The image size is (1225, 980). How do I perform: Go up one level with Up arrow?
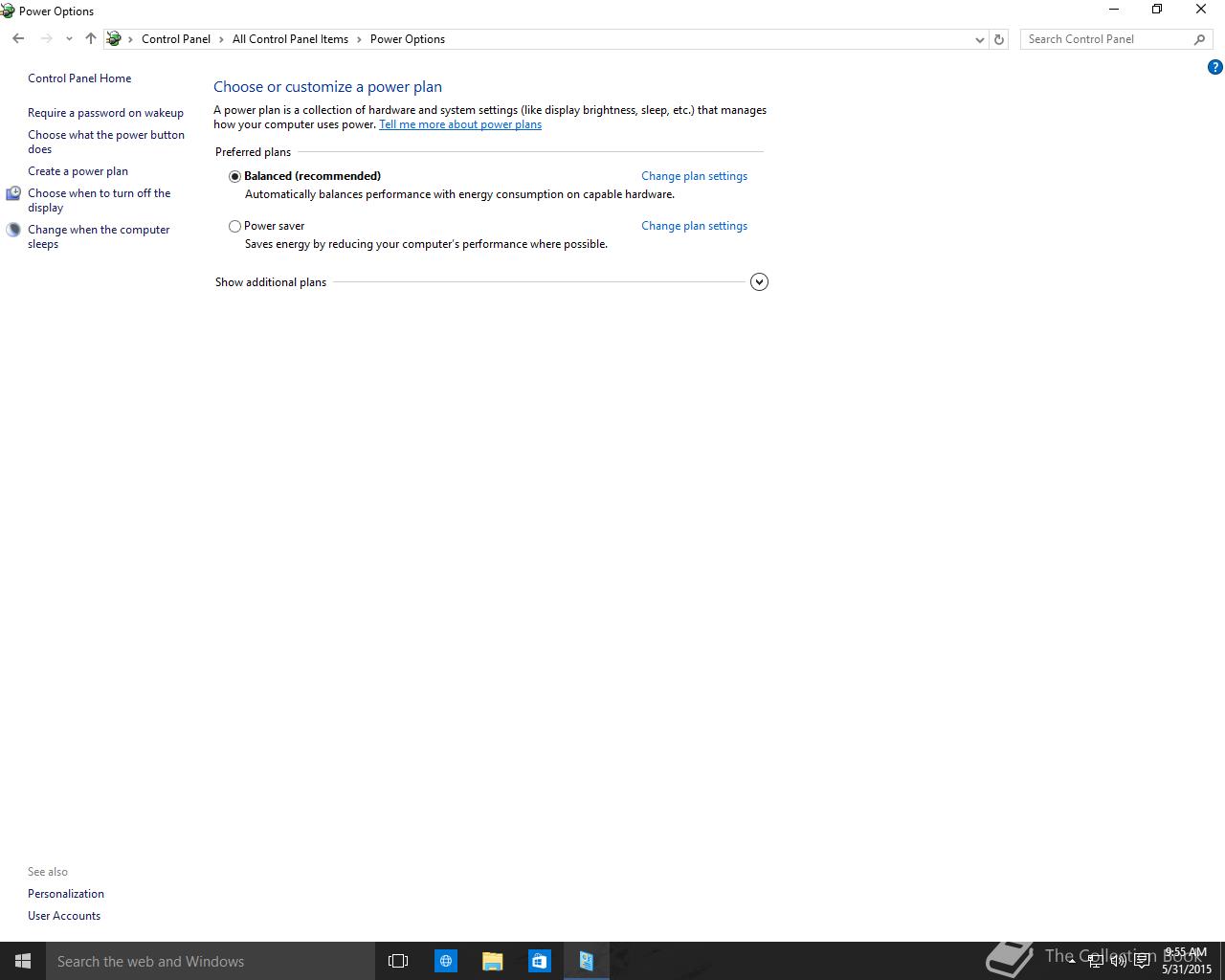pos(91,39)
